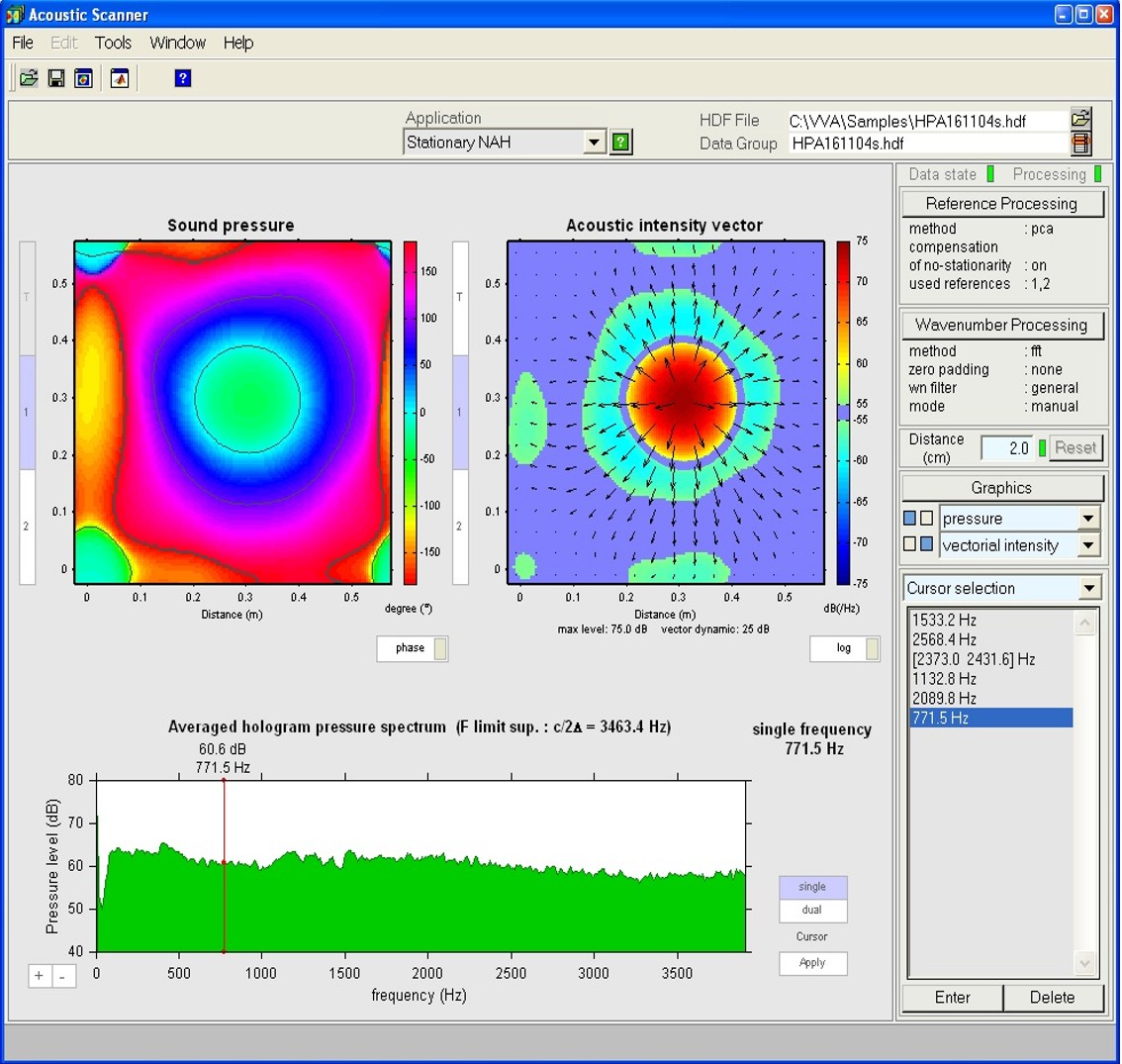Viewport: 1122px width, 1064px height.
Task: Click the MATLAB export toolbar icon
Action: click(120, 78)
